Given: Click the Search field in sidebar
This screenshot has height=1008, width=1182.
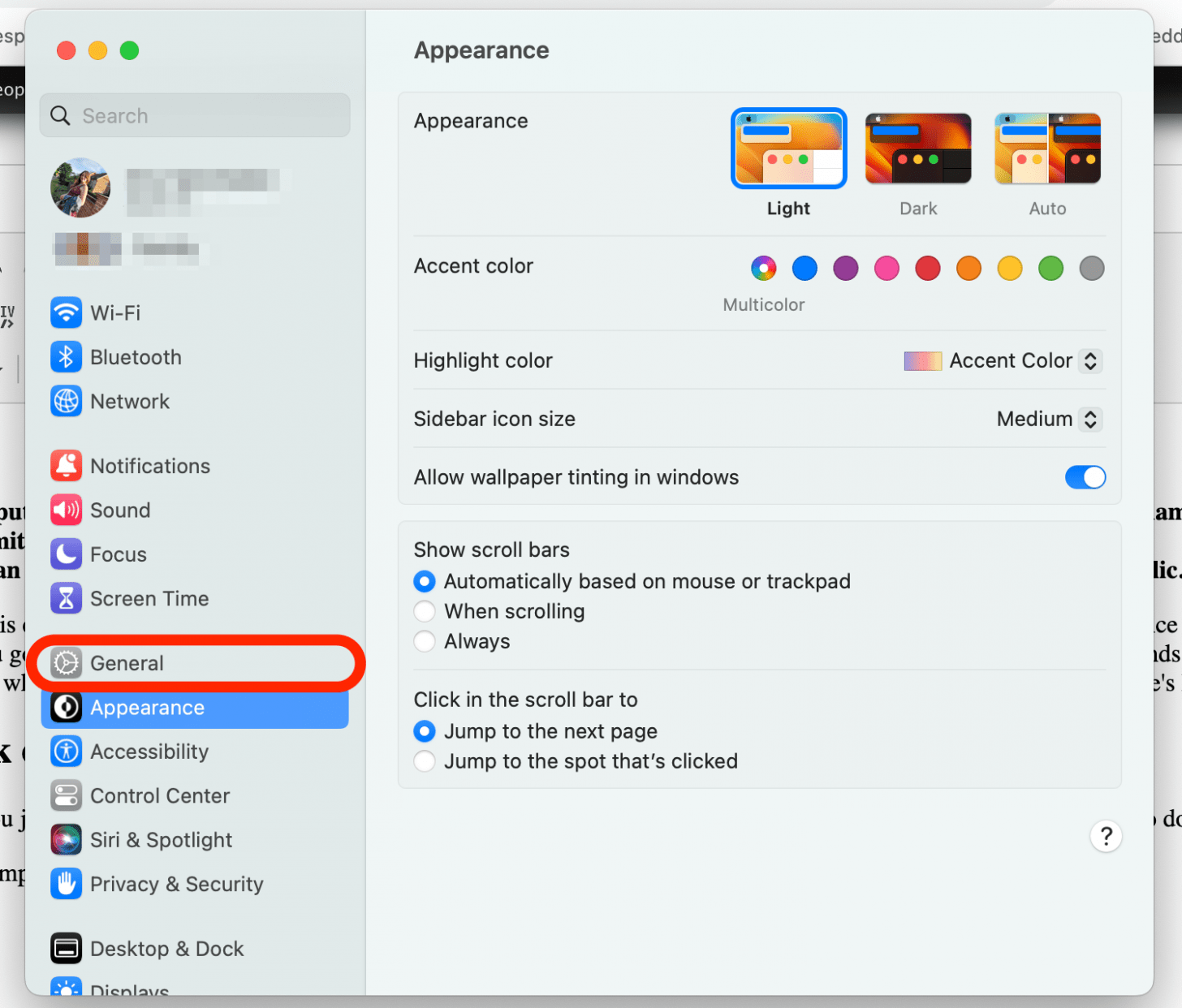Looking at the screenshot, I should tap(195, 115).
